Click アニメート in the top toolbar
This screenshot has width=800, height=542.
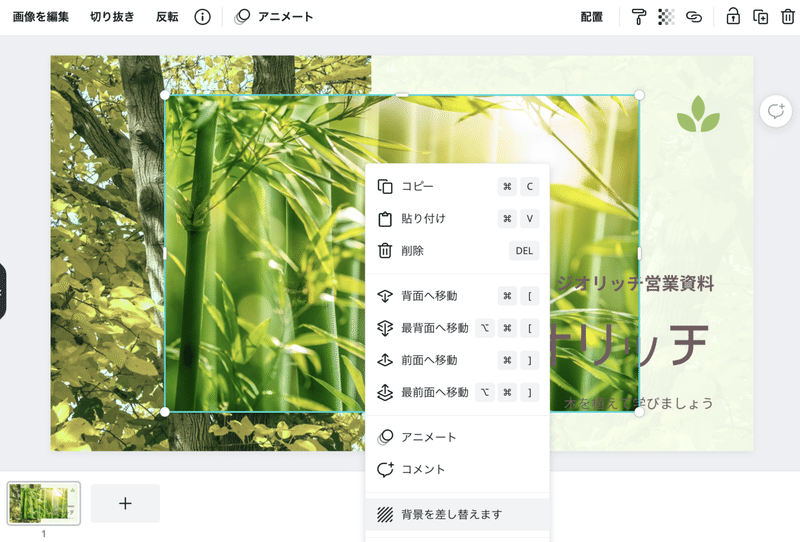pyautogui.click(x=273, y=17)
